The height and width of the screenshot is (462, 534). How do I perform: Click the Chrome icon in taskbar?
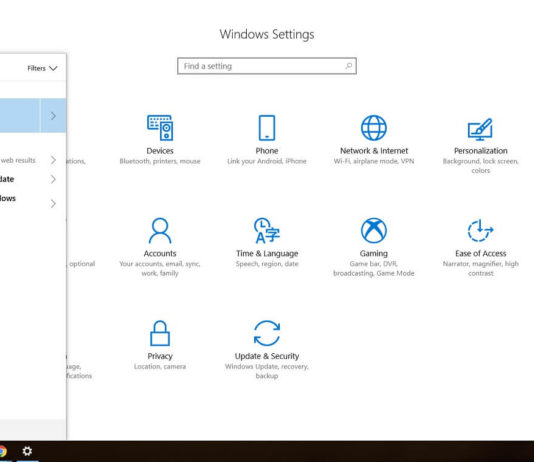click(3, 451)
